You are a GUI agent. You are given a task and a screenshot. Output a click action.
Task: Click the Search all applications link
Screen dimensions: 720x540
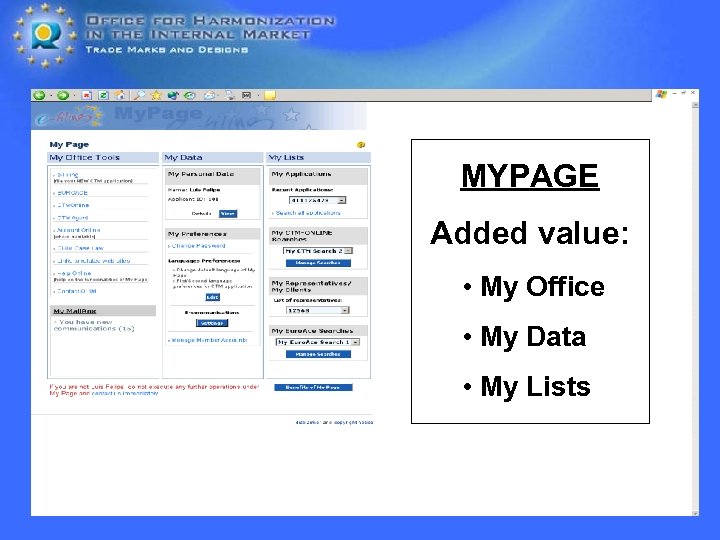coord(308,213)
